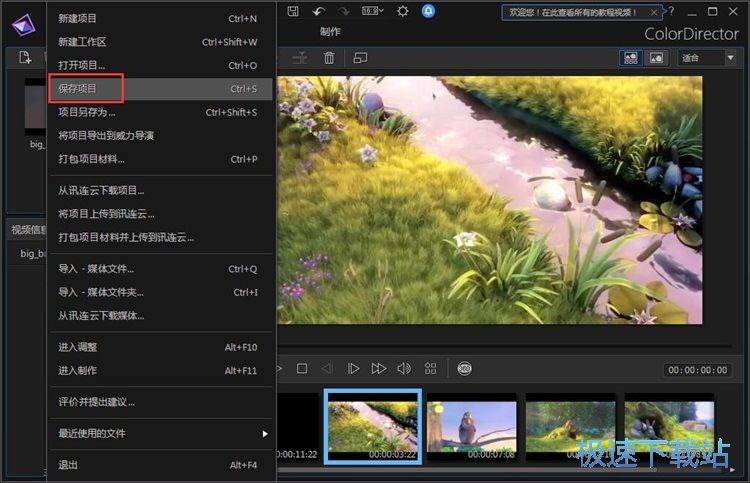
Task: Open settings via the gear icon
Action: pos(403,11)
